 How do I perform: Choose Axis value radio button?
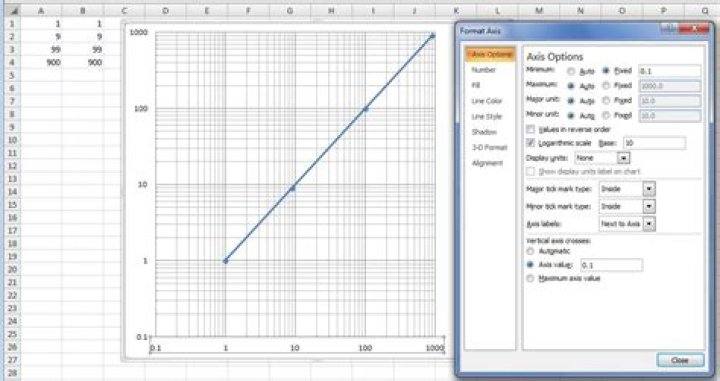click(x=530, y=265)
